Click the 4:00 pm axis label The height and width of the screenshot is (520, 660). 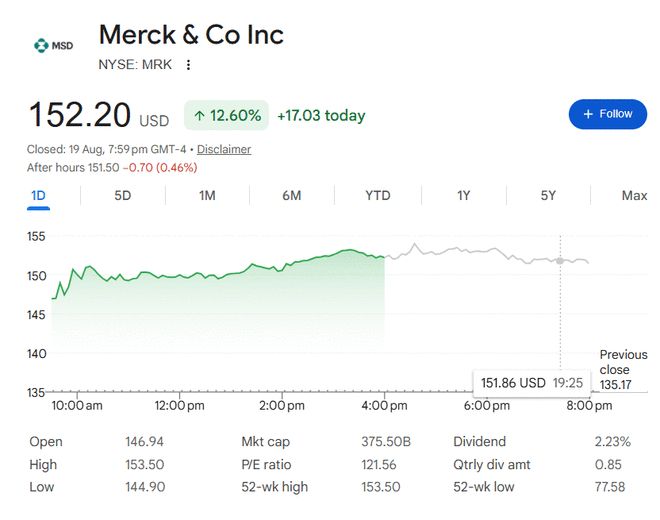coord(384,406)
